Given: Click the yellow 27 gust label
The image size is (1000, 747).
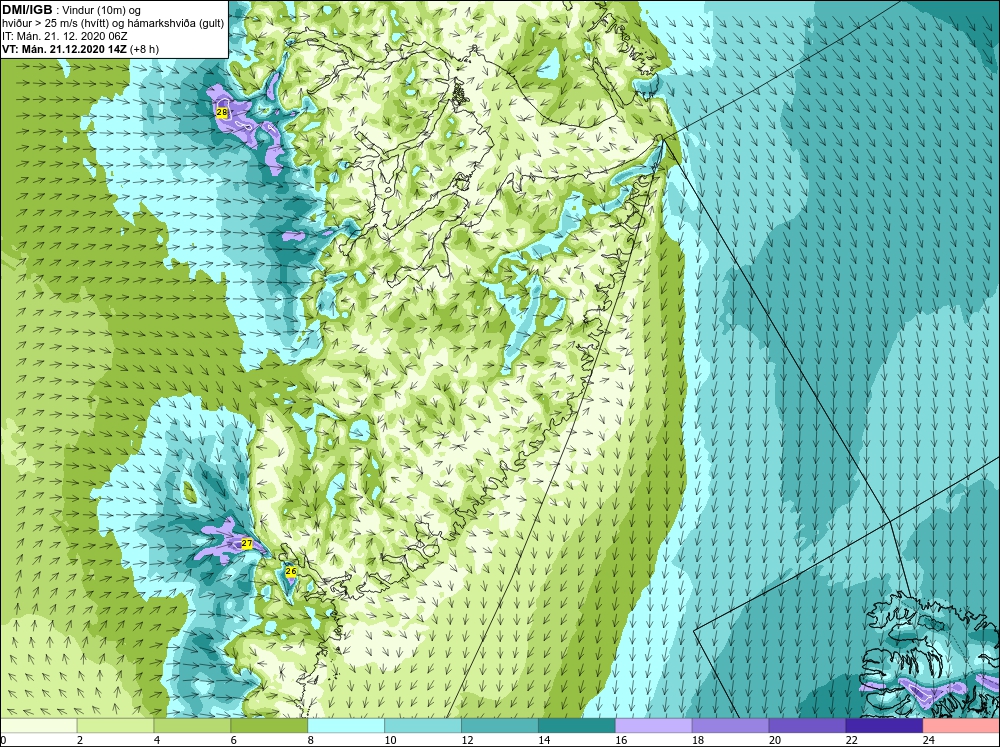Looking at the screenshot, I should (x=247, y=544).
